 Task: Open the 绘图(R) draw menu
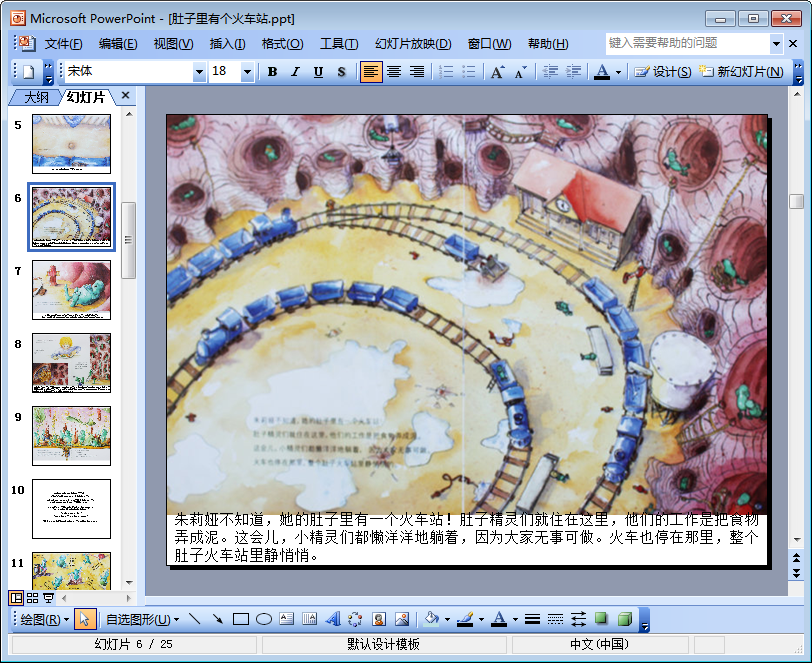pyautogui.click(x=45, y=619)
